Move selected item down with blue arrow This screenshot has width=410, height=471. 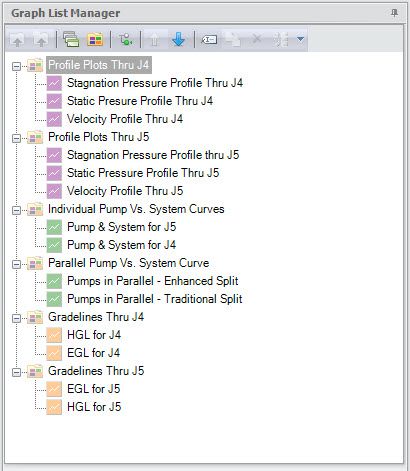tap(178, 40)
